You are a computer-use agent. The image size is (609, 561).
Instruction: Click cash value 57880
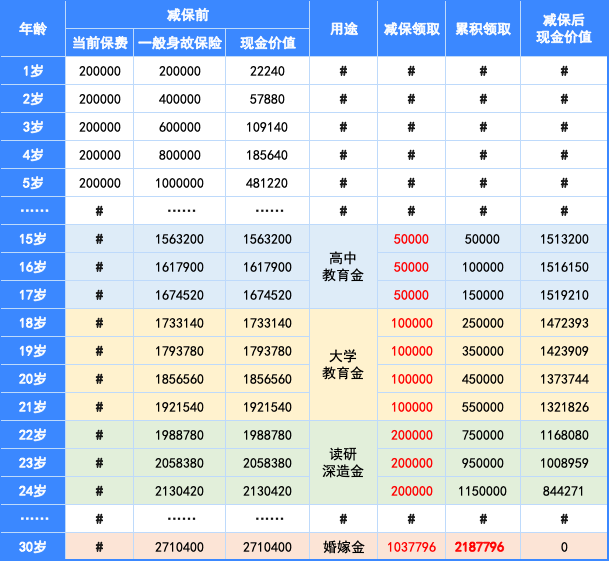click(267, 99)
